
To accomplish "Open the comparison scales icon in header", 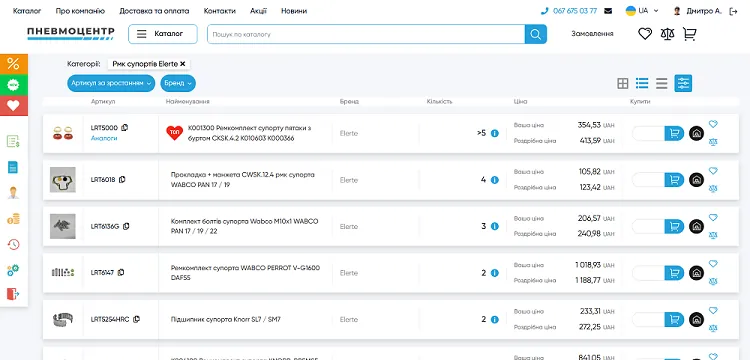I will tap(667, 34).
